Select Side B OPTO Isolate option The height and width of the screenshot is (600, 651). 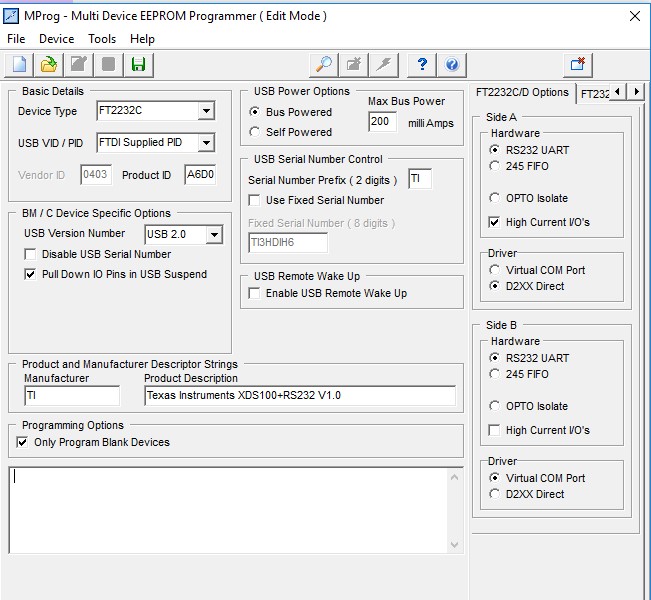point(529,406)
